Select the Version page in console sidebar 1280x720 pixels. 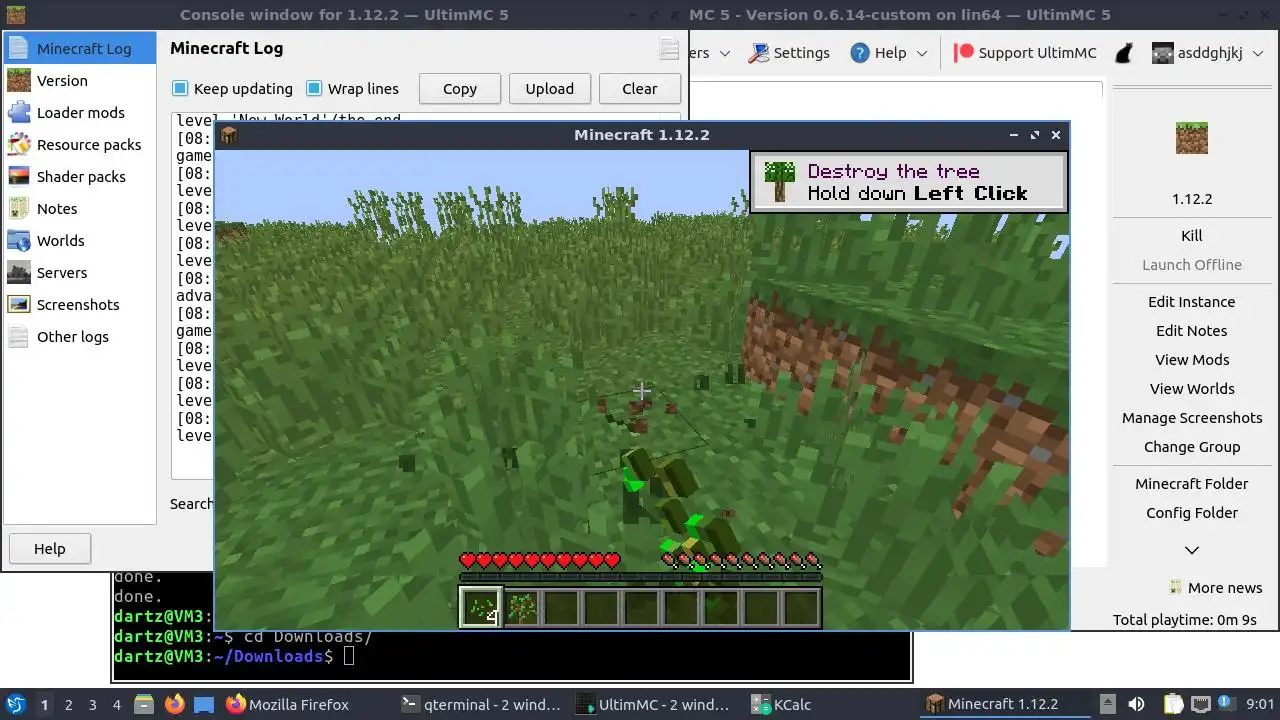[80, 80]
